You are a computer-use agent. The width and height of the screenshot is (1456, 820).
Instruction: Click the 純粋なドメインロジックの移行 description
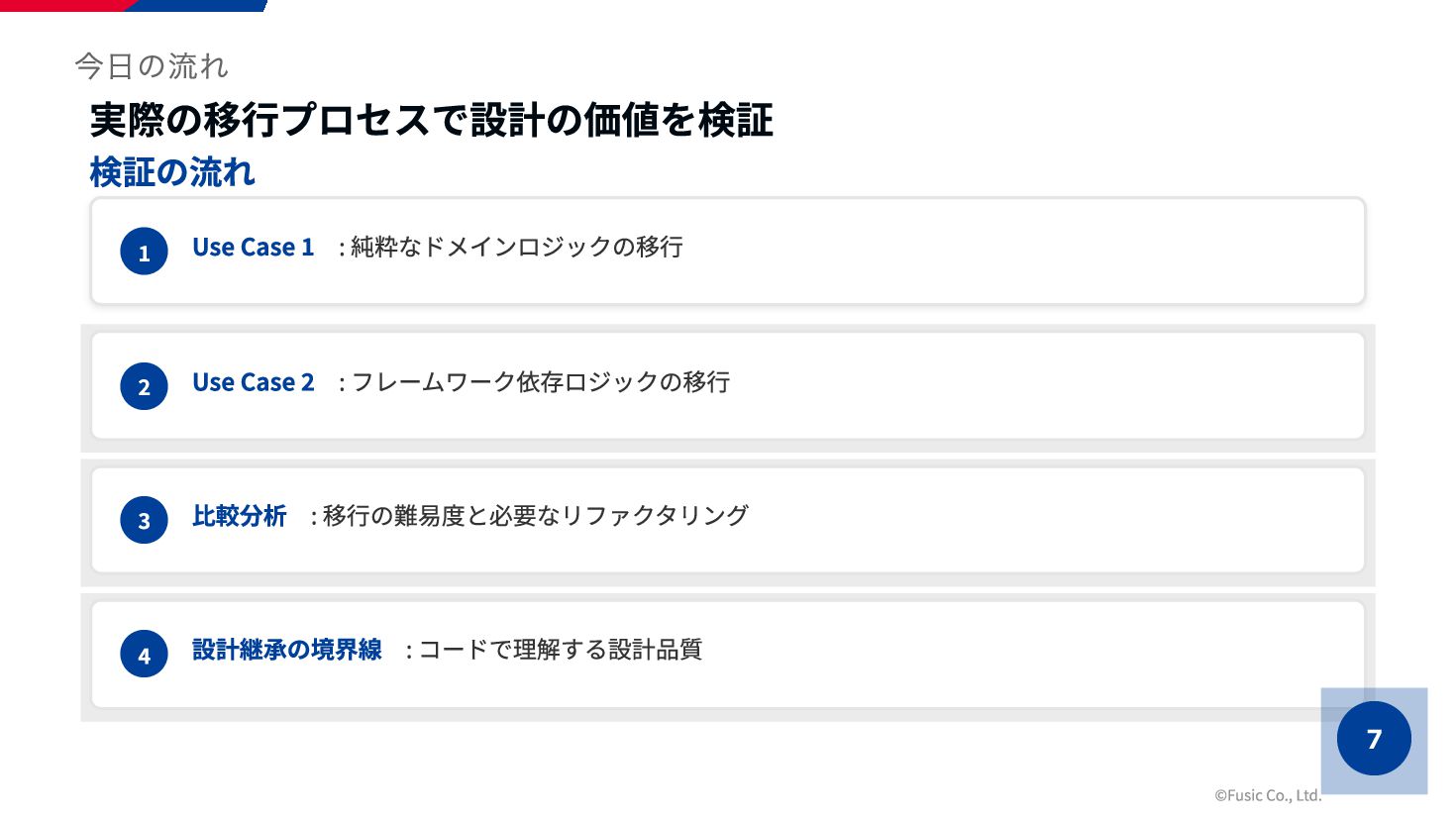(x=517, y=247)
